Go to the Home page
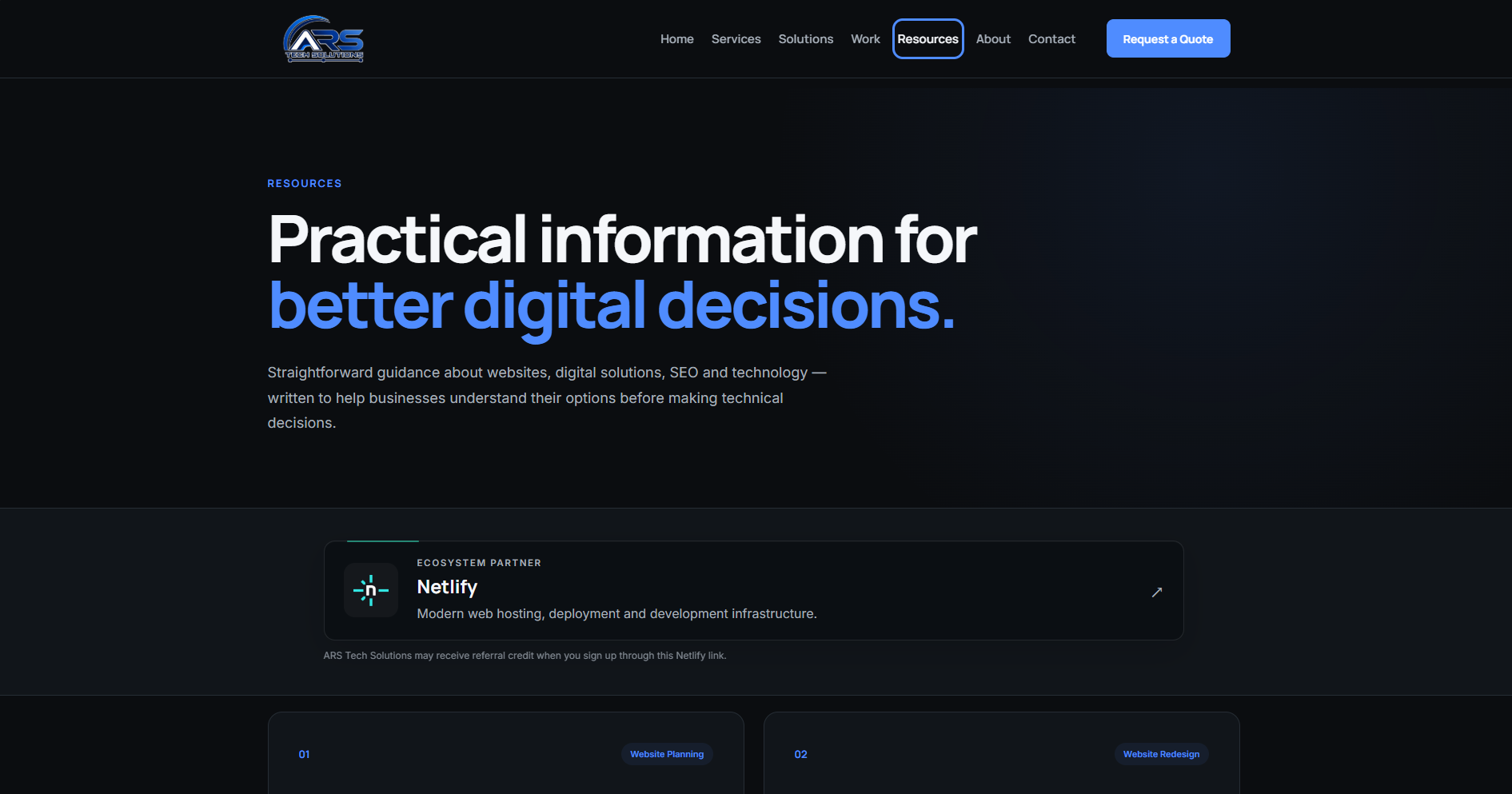The width and height of the screenshot is (1512, 794). click(676, 39)
